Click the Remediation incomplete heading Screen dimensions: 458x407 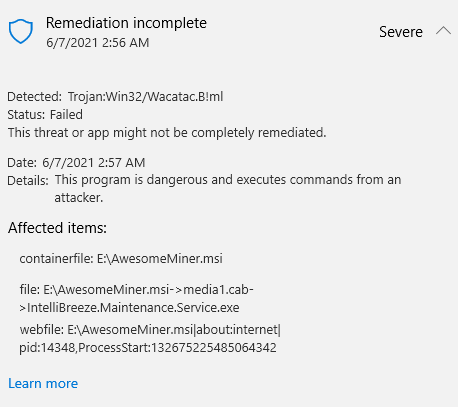click(126, 23)
